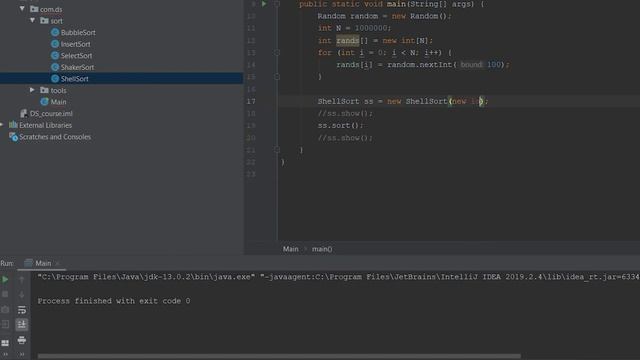Collapse the com.ds package
The height and width of the screenshot is (360, 640).
pyautogui.click(x=22, y=9)
